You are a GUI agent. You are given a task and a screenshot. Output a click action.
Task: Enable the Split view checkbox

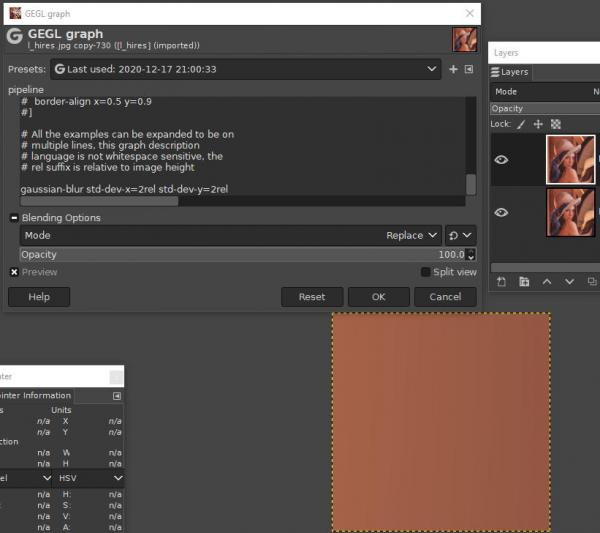(426, 272)
